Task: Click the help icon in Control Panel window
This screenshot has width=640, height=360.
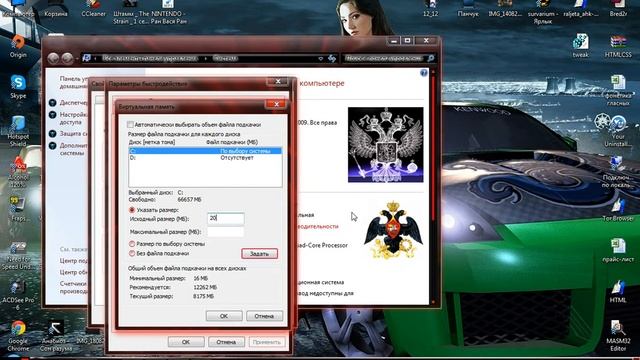Action: click(x=423, y=73)
